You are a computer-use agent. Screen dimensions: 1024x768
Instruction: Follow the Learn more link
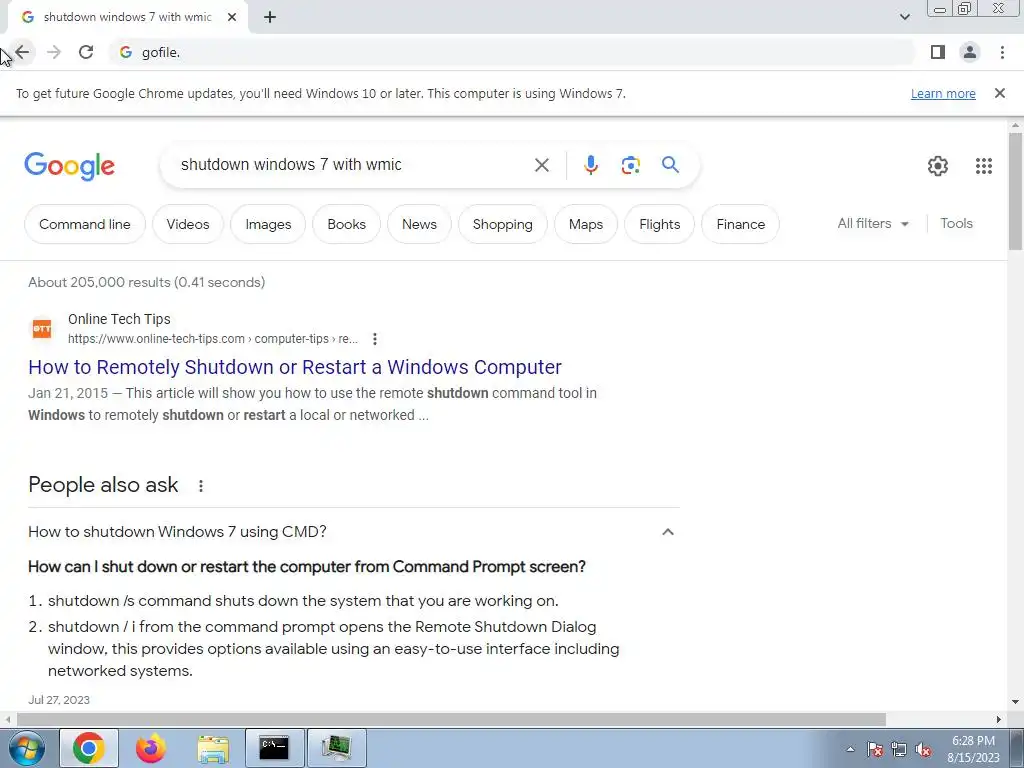click(943, 94)
